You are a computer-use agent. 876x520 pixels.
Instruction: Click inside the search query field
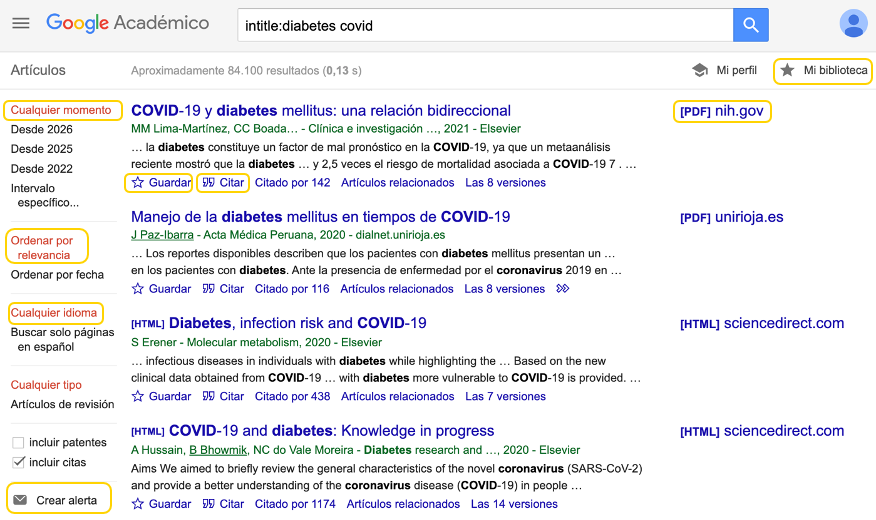tap(480, 25)
